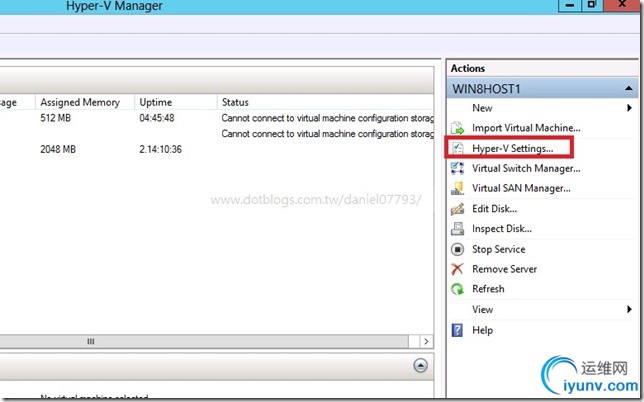This screenshot has width=644, height=402.
Task: Select the second 'Cannot connect' status row
Action: click(327, 134)
